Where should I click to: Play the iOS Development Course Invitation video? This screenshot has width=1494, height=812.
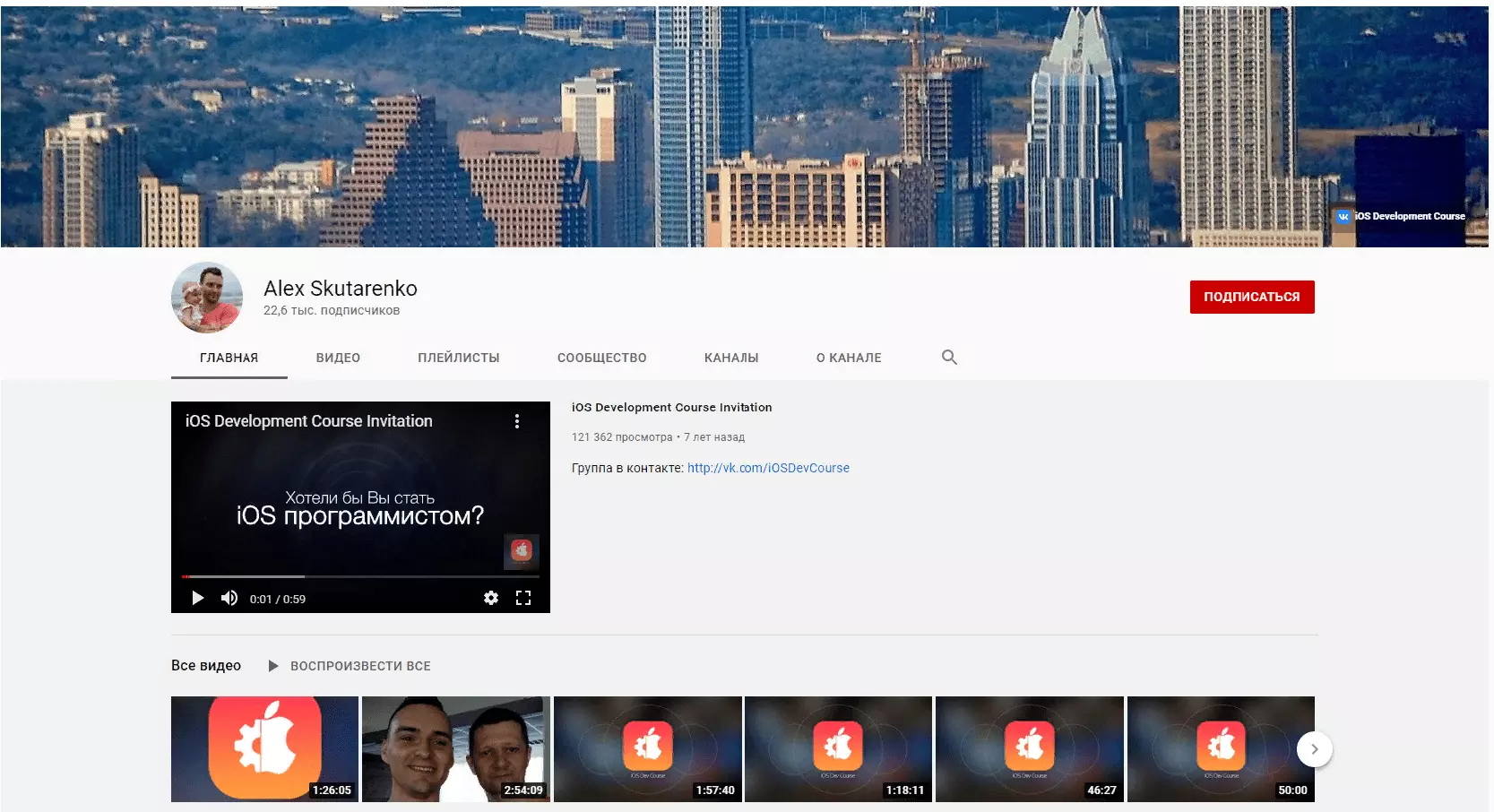click(x=198, y=598)
